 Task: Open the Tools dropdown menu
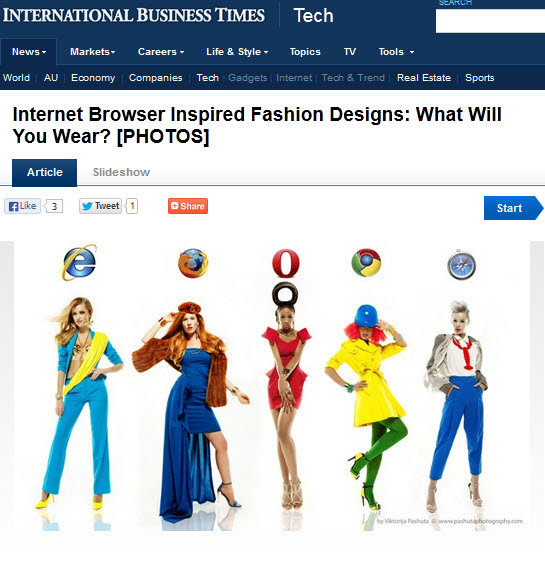(x=396, y=52)
